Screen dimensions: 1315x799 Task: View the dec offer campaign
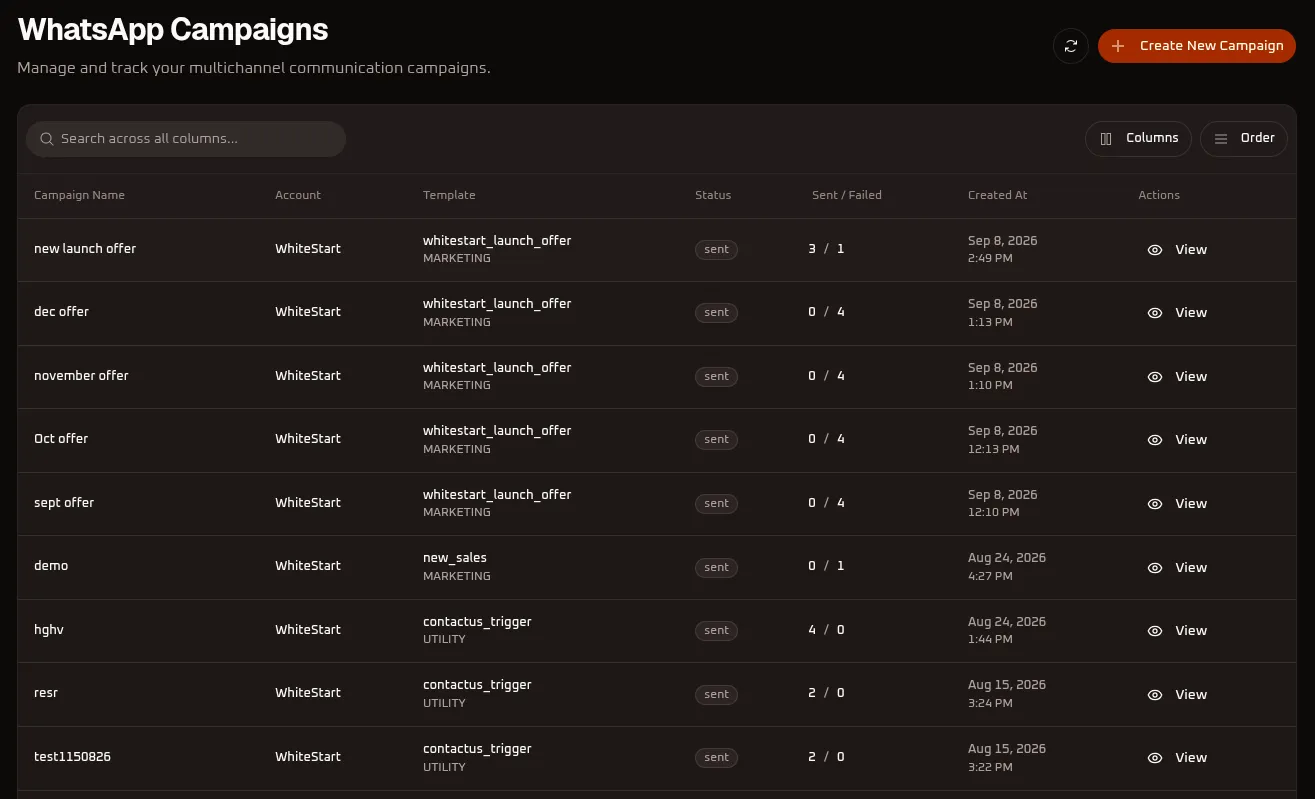point(1177,313)
